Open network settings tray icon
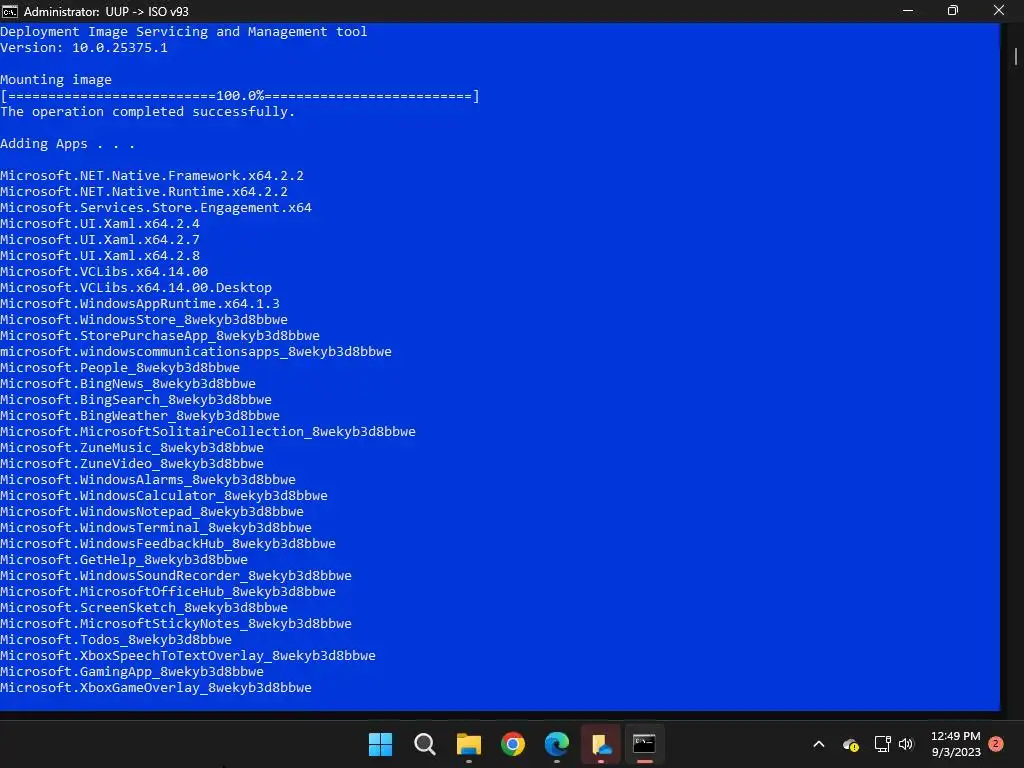The height and width of the screenshot is (768, 1024). click(x=882, y=744)
